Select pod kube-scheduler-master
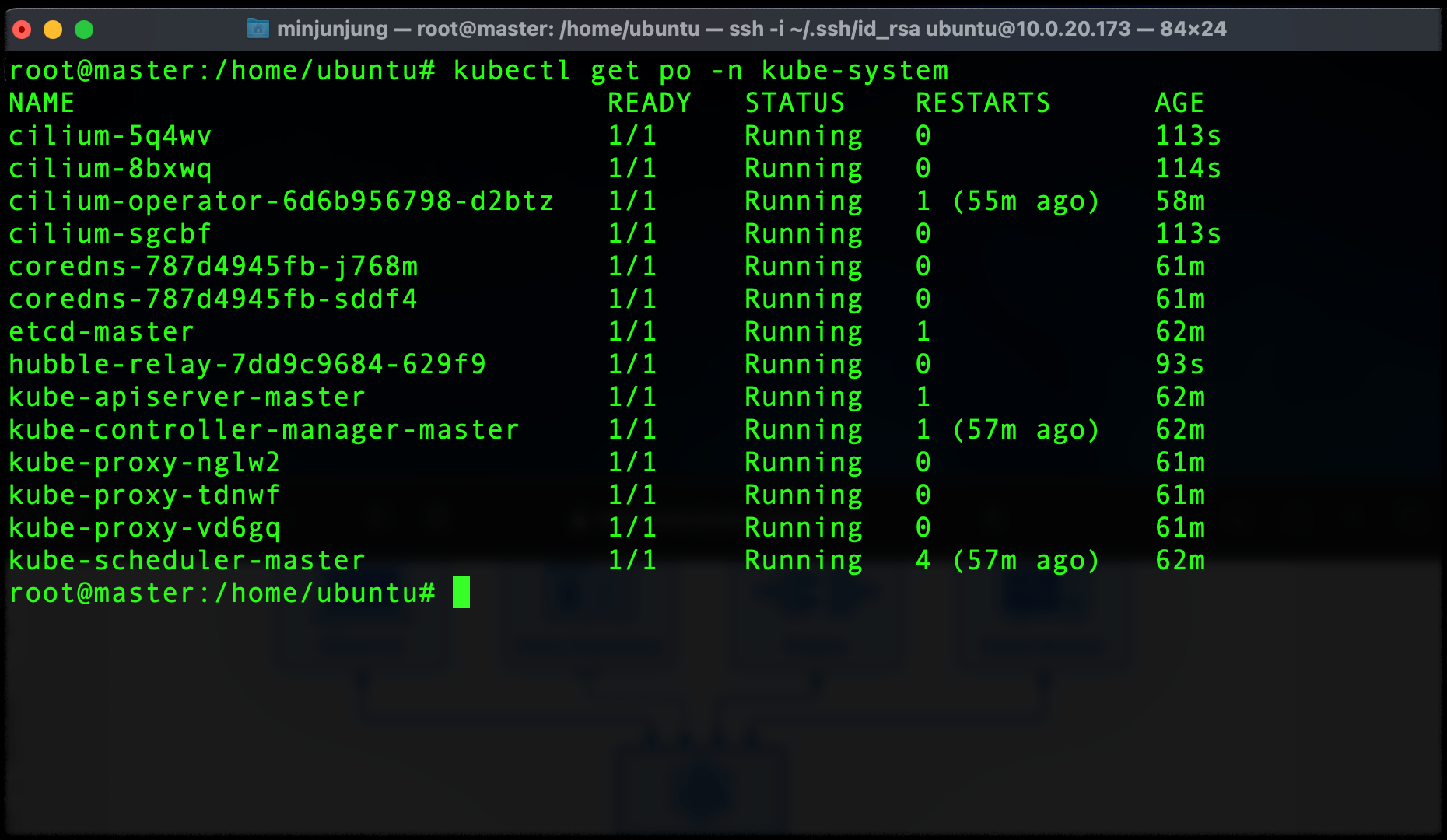 (187, 561)
